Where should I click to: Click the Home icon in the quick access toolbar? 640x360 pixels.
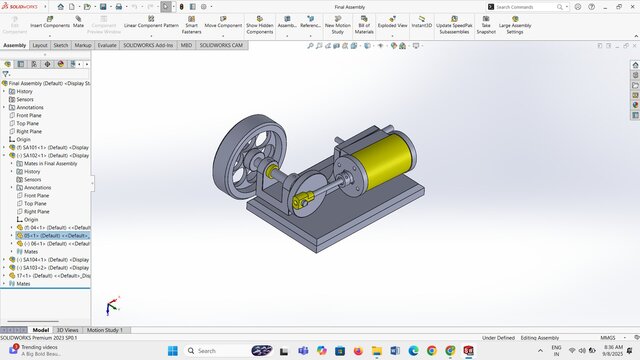60,7
